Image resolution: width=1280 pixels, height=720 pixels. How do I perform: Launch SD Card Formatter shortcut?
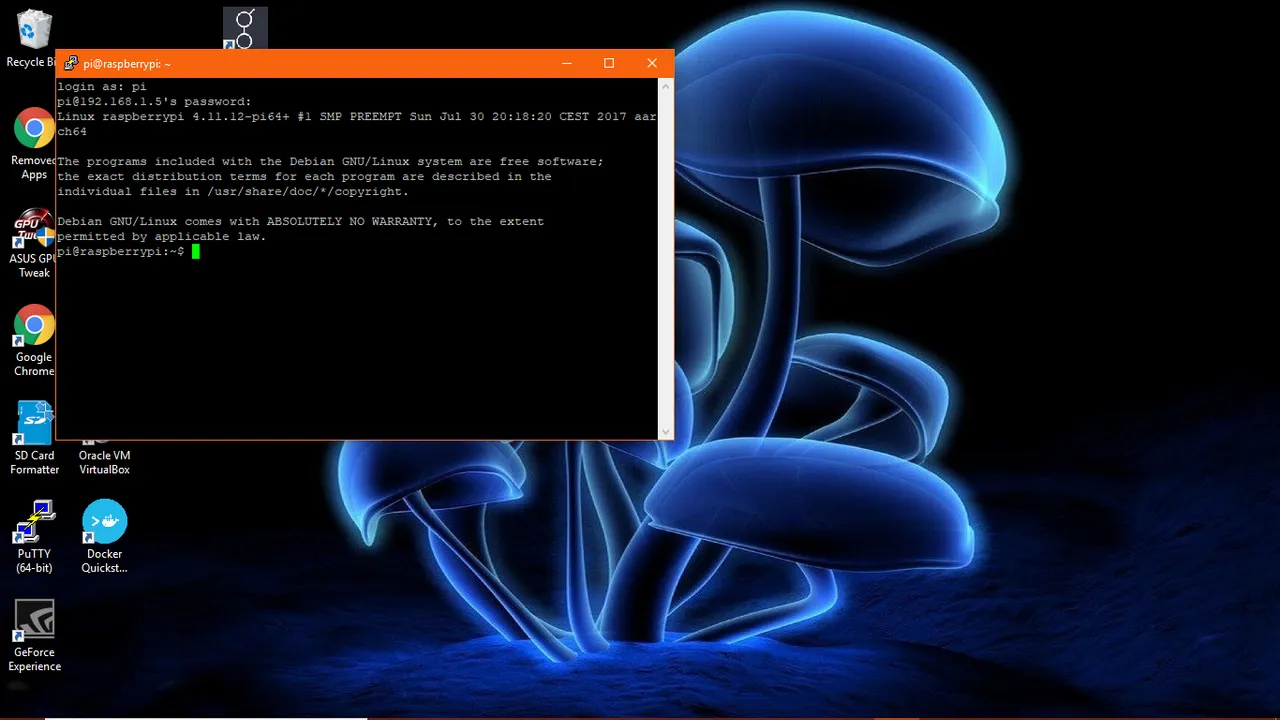click(x=34, y=438)
